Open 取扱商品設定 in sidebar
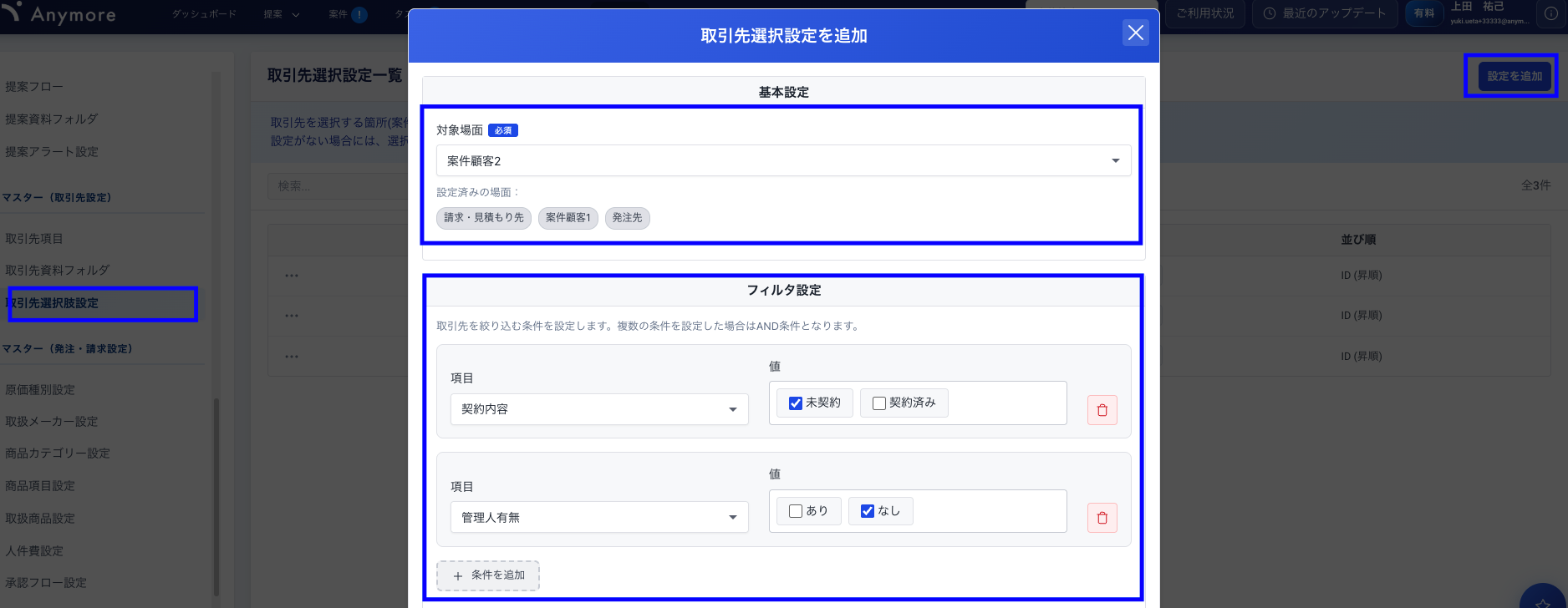The image size is (1568, 608). [x=40, y=519]
